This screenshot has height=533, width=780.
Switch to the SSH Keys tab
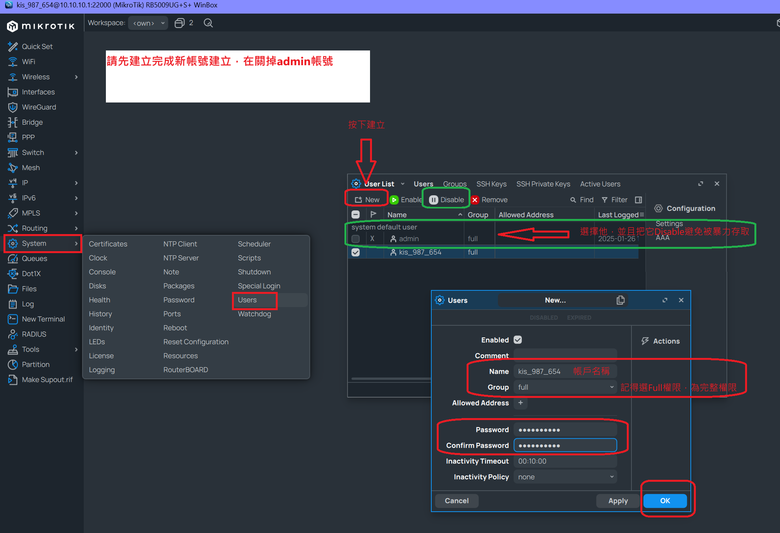491,184
